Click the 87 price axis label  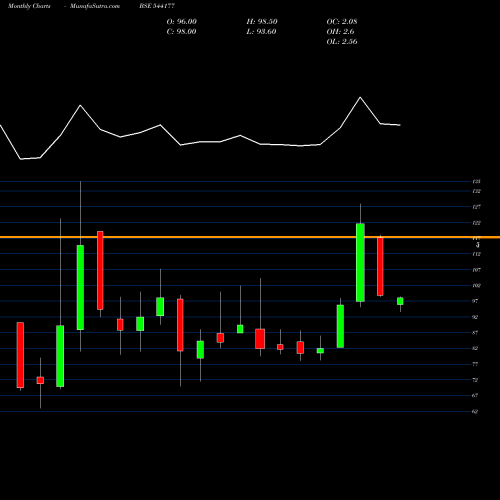tap(475, 333)
